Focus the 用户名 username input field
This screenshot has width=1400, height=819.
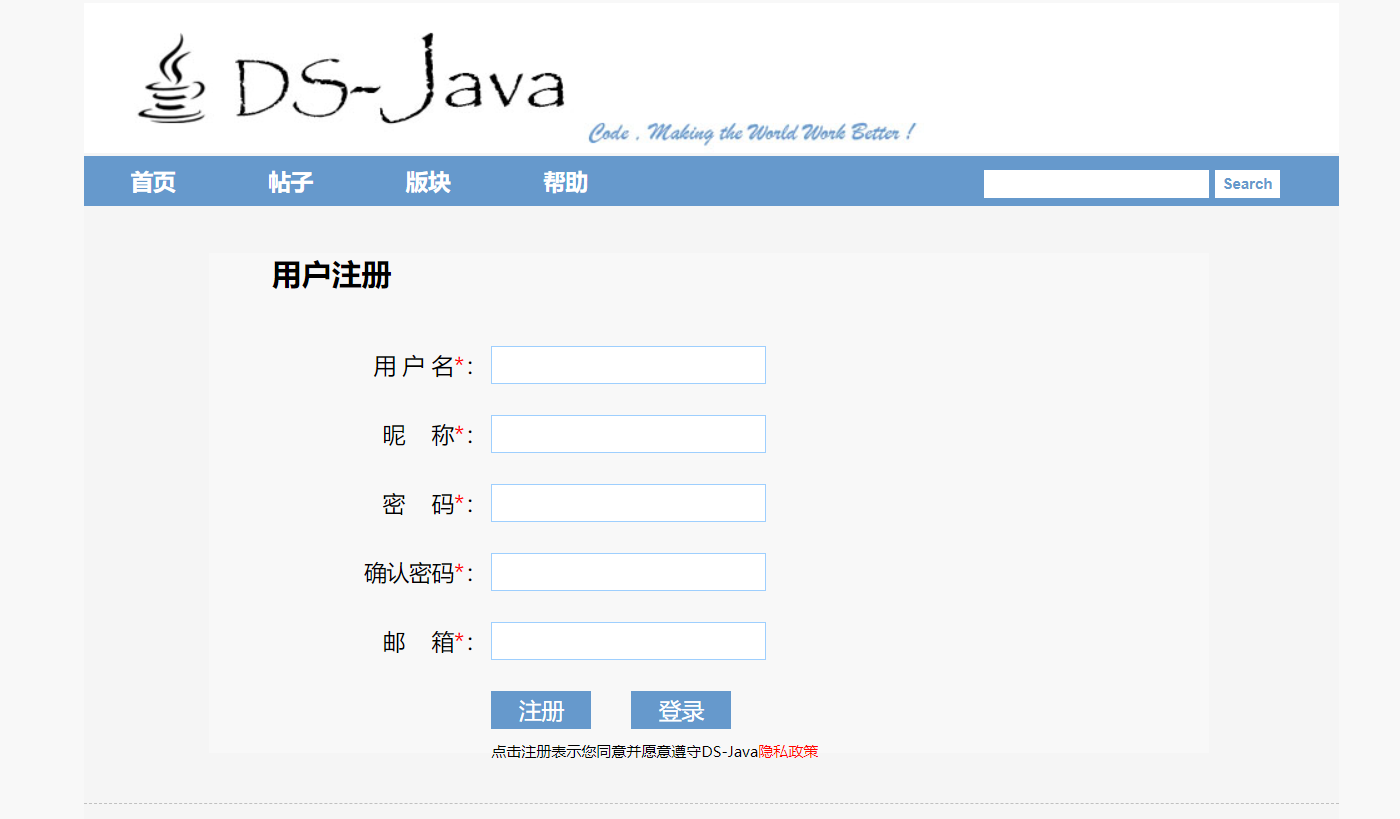(x=628, y=365)
